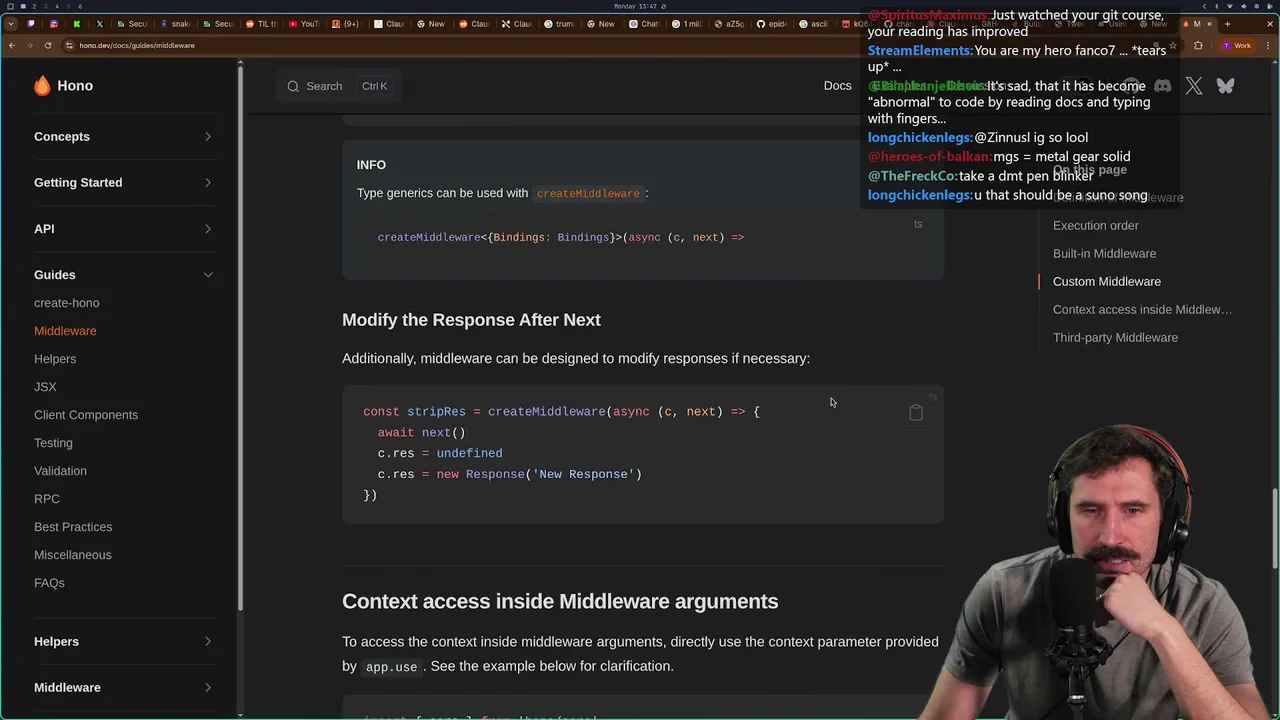
Task: Open the Validation guide link
Action: (x=60, y=471)
